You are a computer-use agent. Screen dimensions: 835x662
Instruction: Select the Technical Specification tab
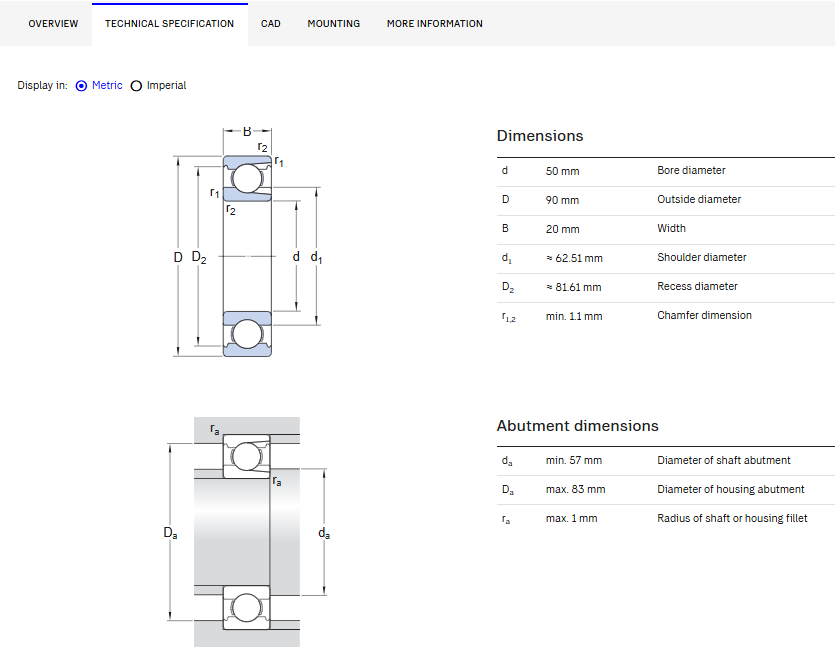tap(169, 24)
